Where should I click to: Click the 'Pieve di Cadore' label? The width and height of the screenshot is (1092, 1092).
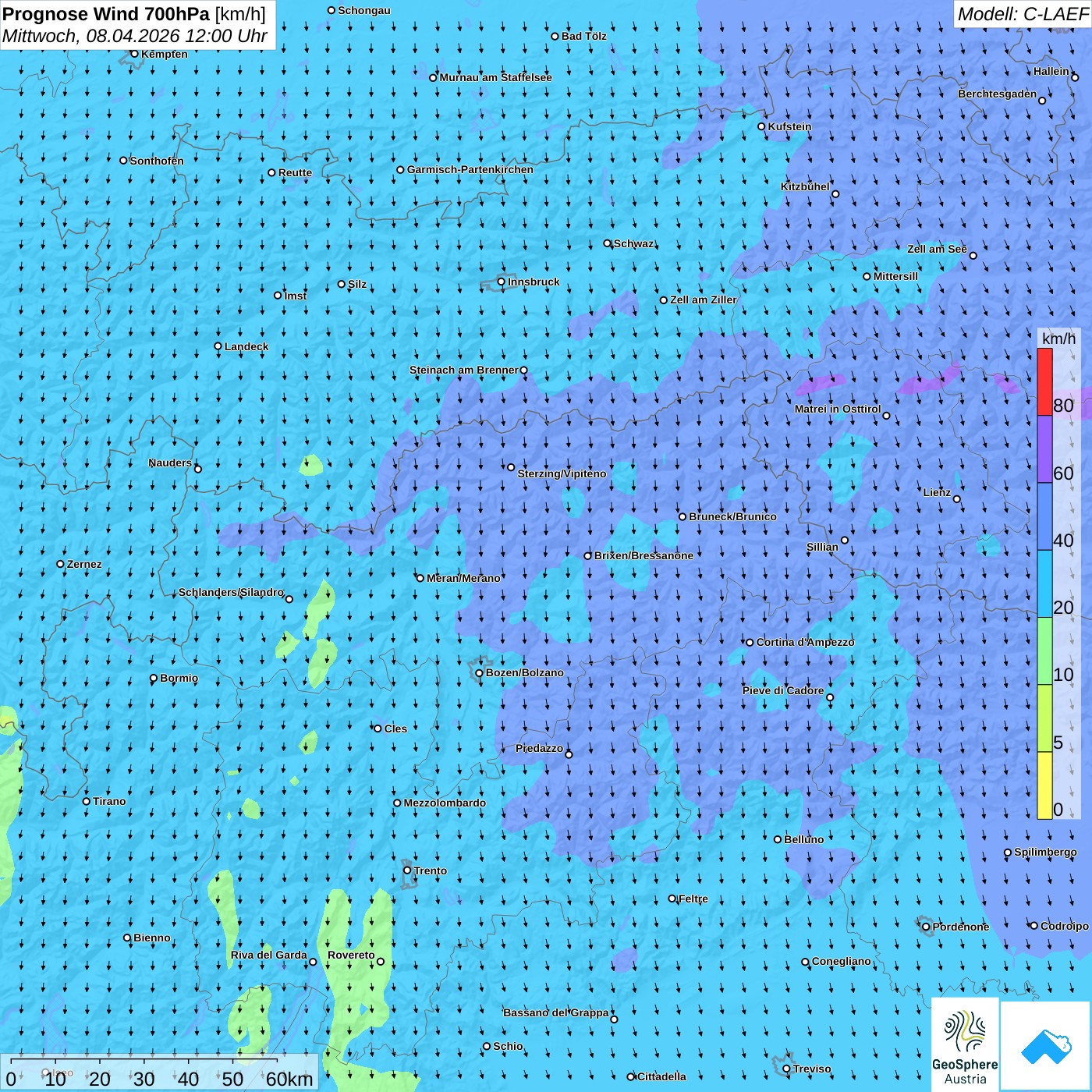tap(783, 690)
